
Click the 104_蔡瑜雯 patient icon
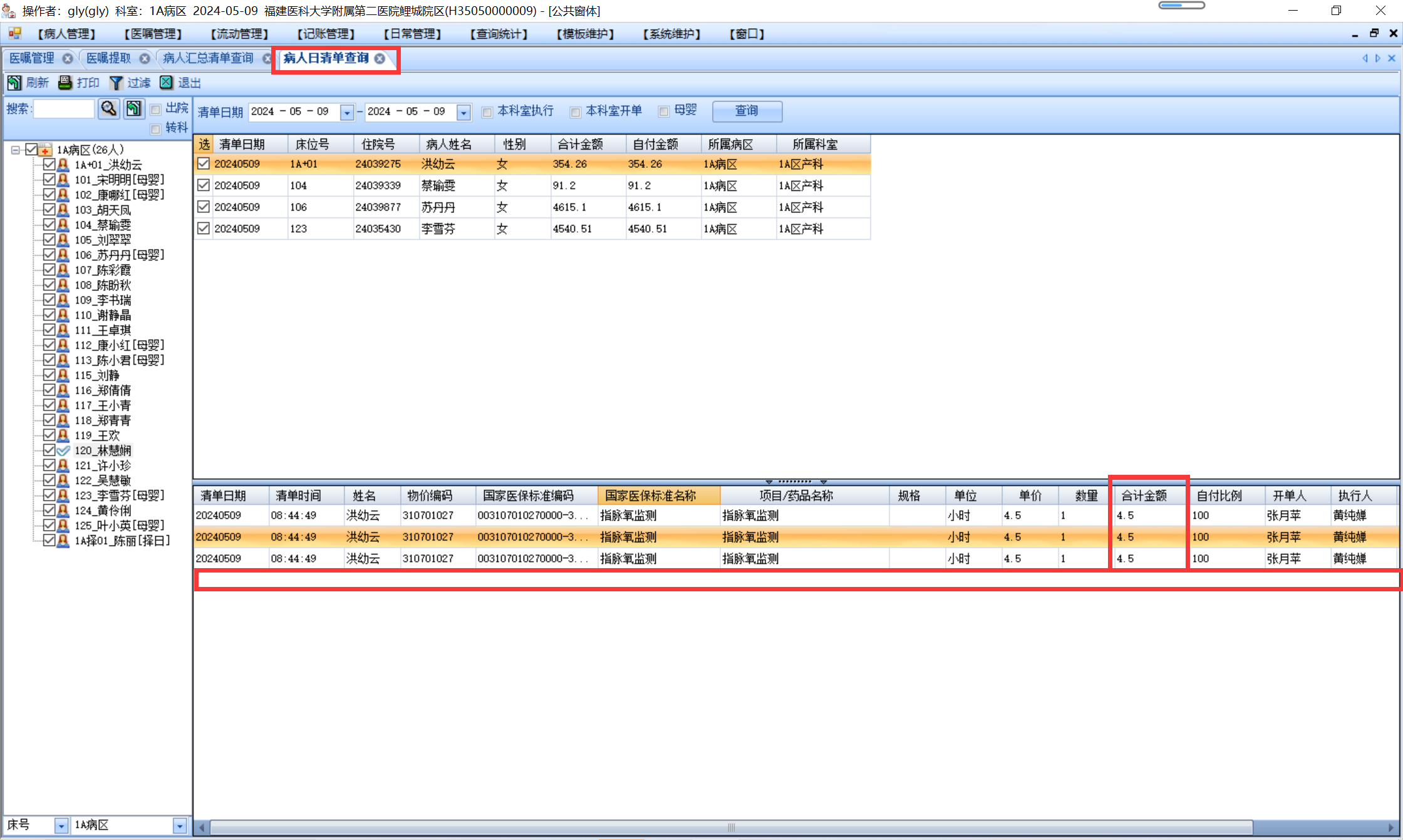coord(63,225)
